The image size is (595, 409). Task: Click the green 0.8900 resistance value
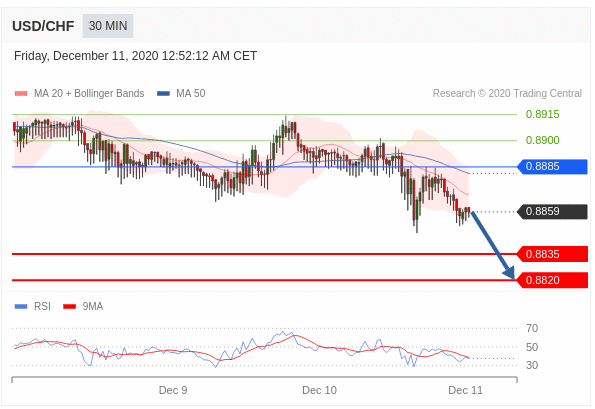point(542,140)
